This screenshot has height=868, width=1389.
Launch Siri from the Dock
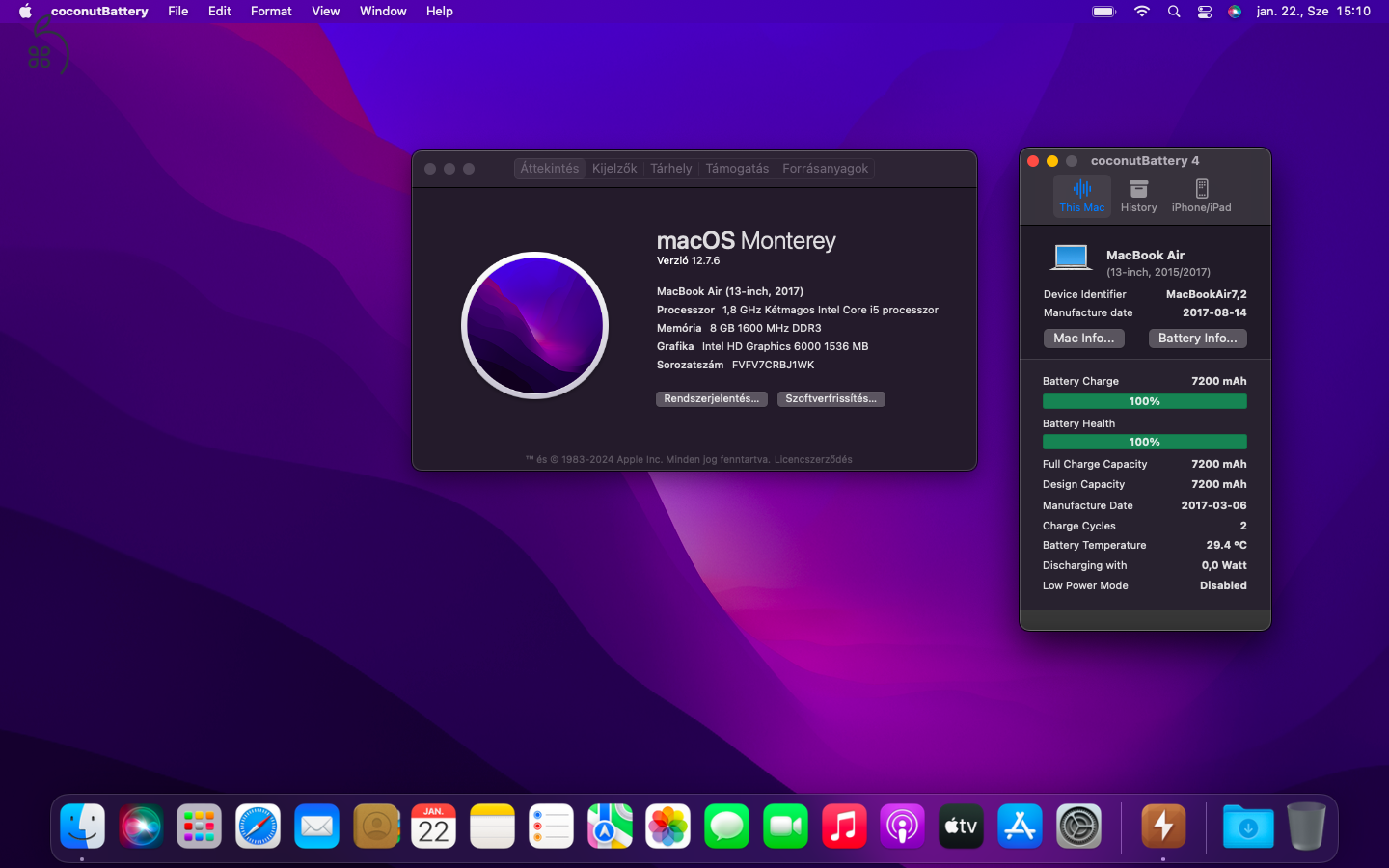[x=141, y=827]
